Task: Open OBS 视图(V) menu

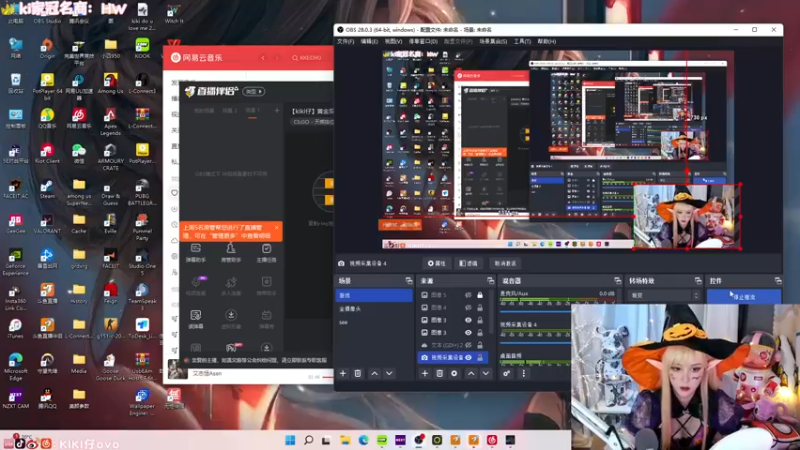Action: (x=393, y=41)
